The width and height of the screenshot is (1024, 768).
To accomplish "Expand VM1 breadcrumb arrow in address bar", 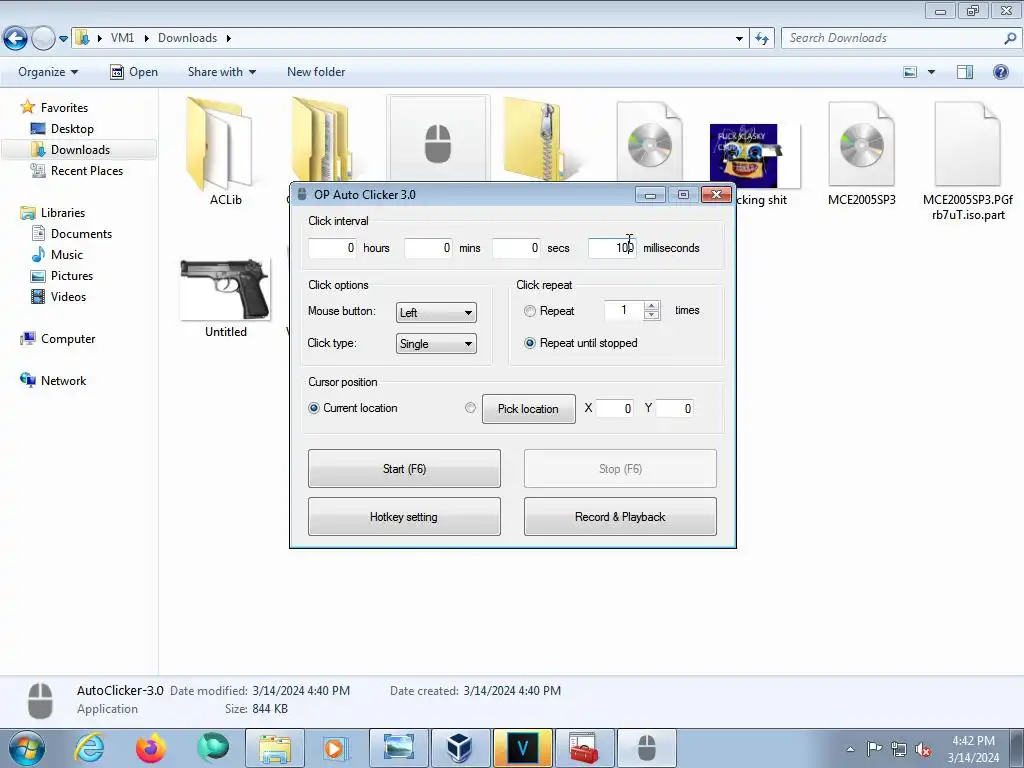I will coord(146,39).
